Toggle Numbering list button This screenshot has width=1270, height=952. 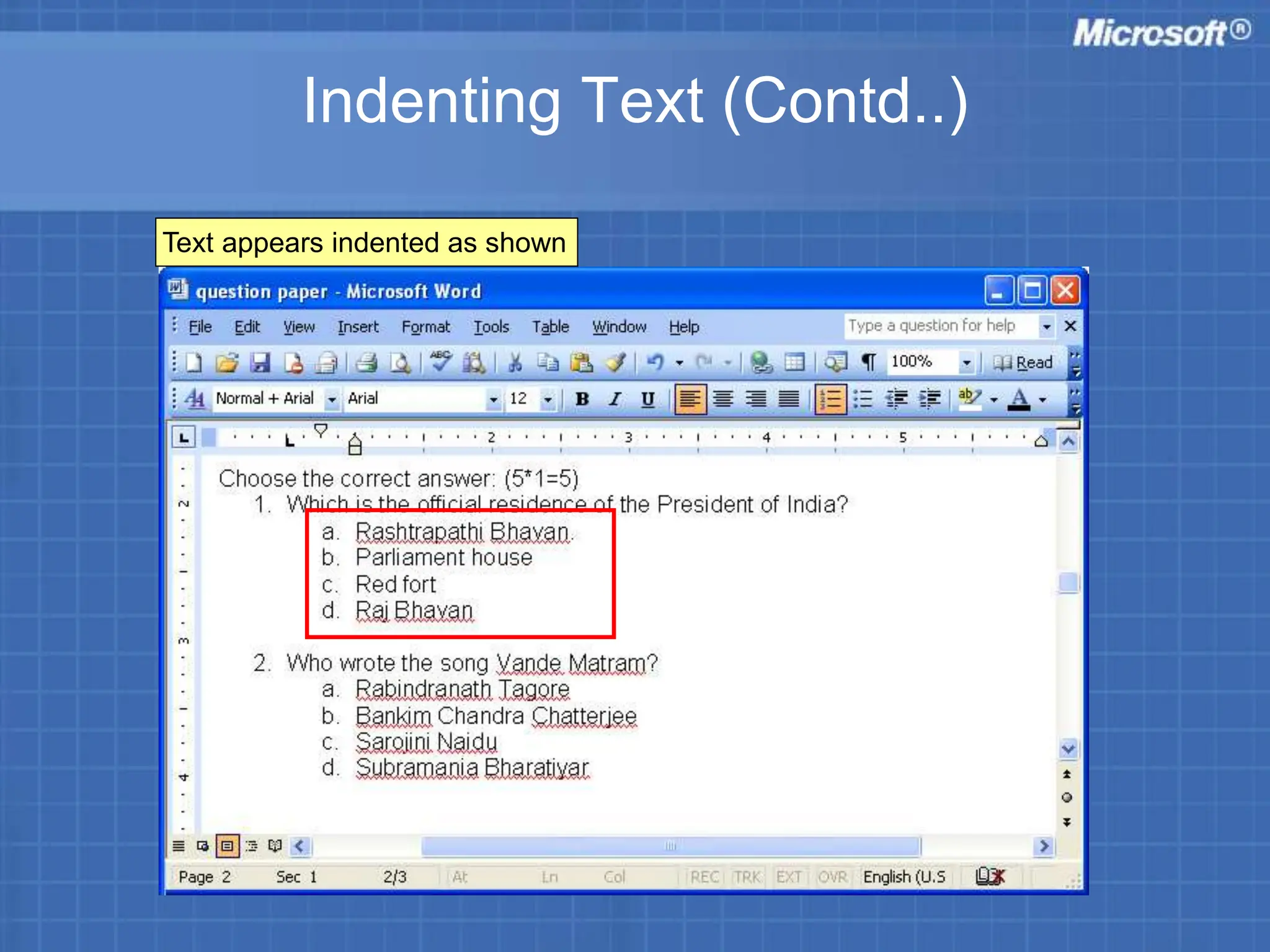click(830, 399)
